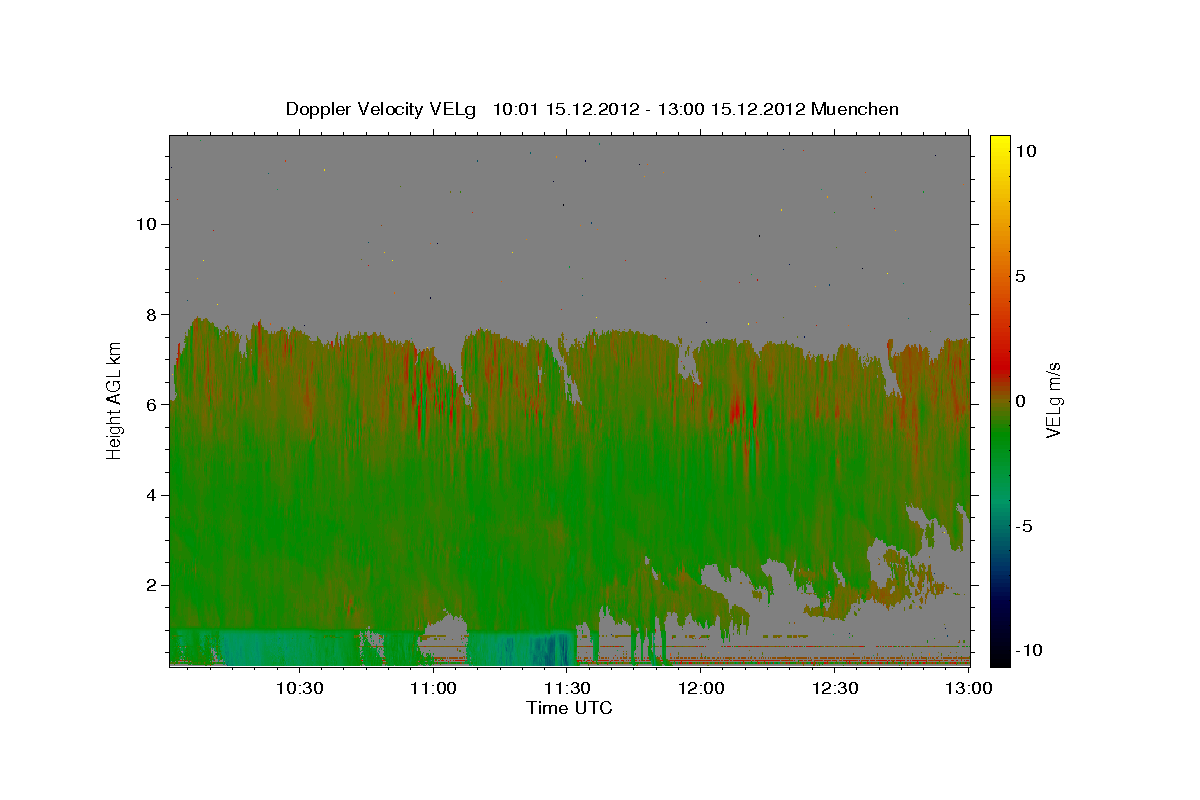This screenshot has height=800, width=1200.
Task: Click the colorbar tick label 0
Action: point(1019,401)
